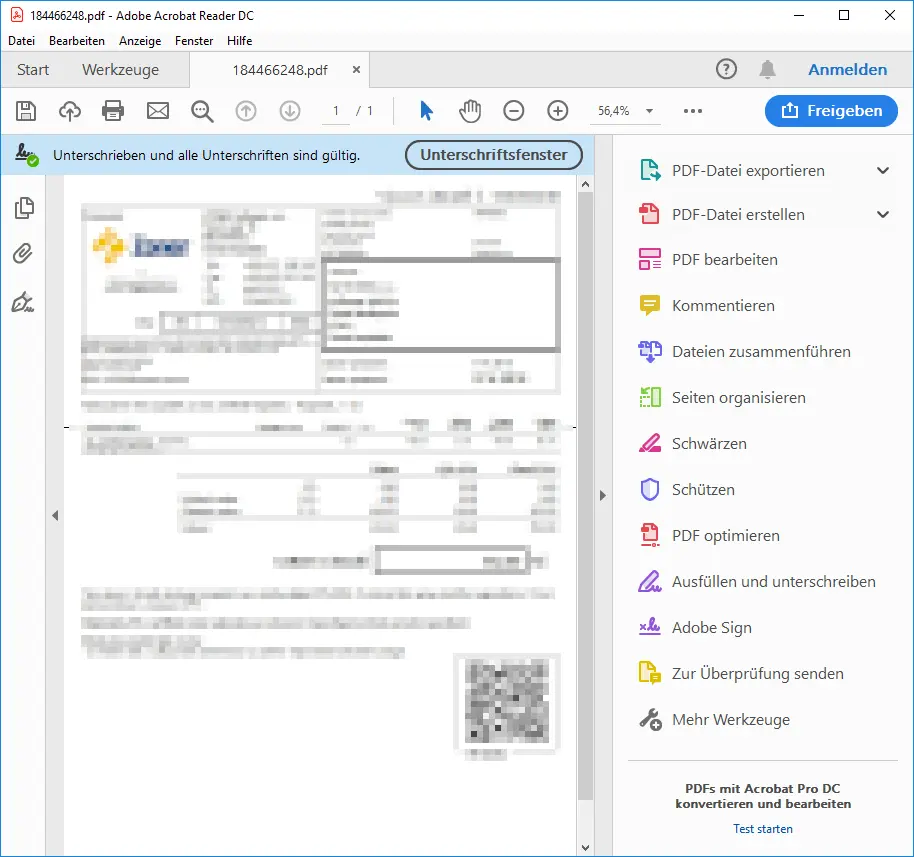Open Schützen tool
This screenshot has width=914, height=857.
pyautogui.click(x=703, y=490)
